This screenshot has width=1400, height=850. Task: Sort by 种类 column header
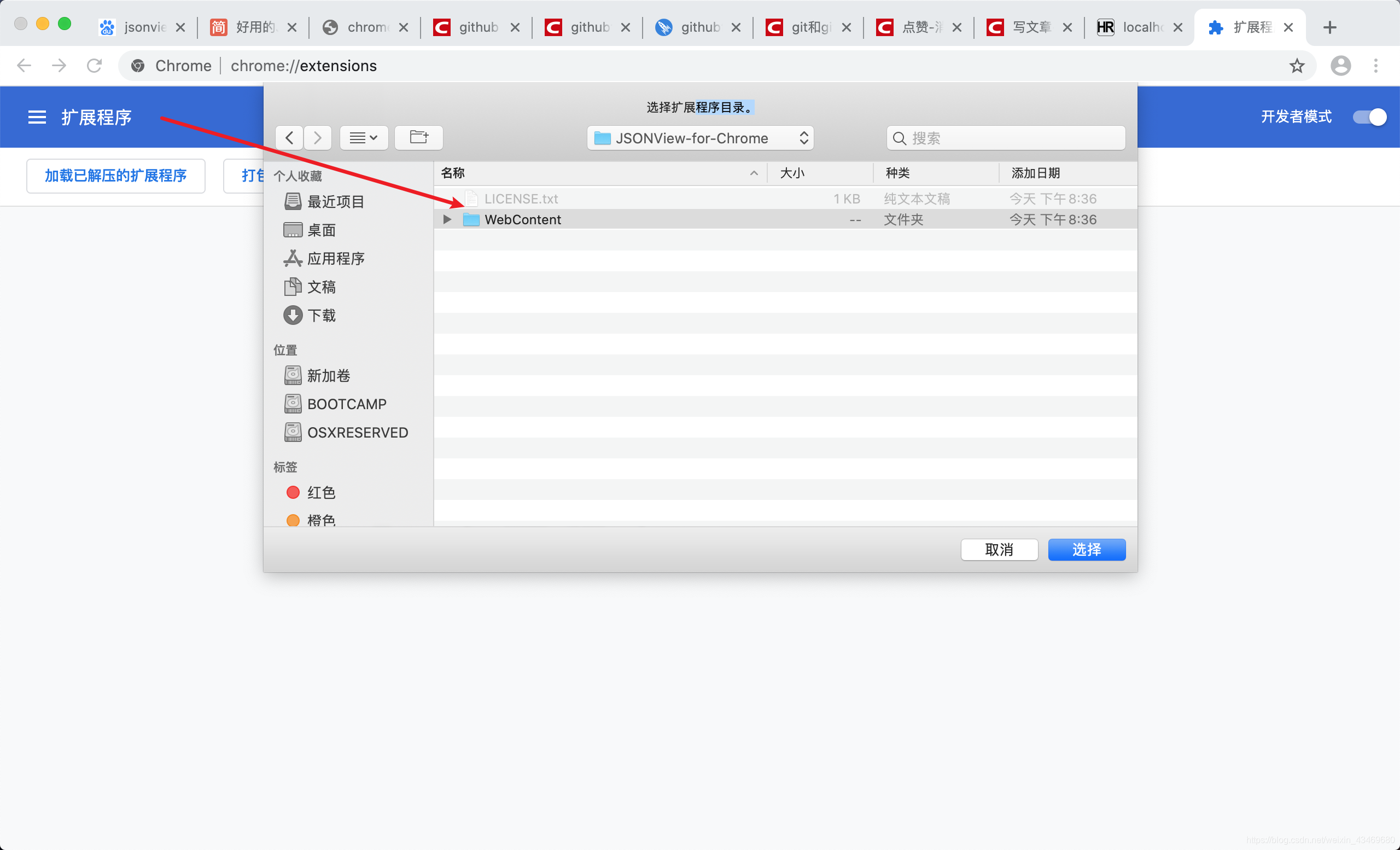click(936, 173)
